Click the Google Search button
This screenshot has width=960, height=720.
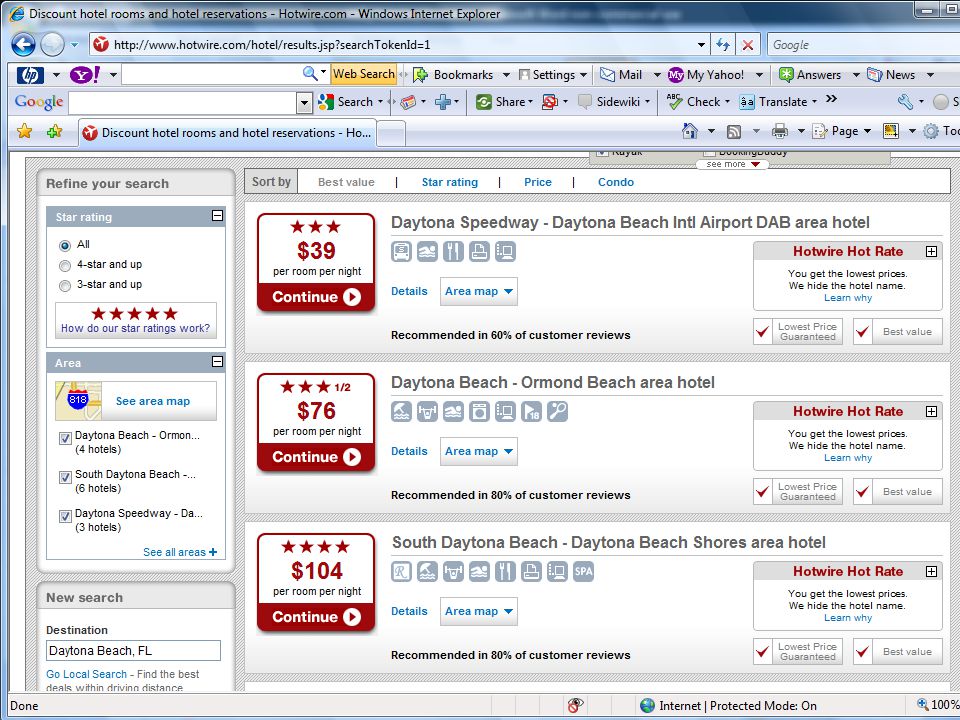click(346, 102)
